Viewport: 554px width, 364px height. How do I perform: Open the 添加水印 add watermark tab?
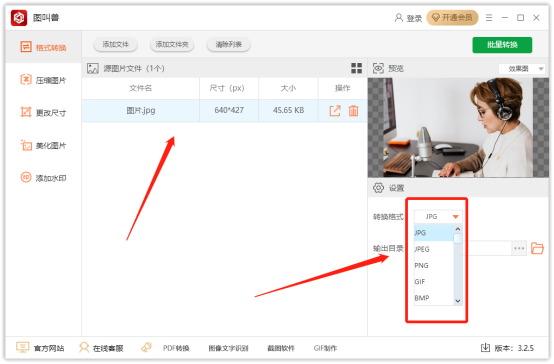[x=43, y=178]
